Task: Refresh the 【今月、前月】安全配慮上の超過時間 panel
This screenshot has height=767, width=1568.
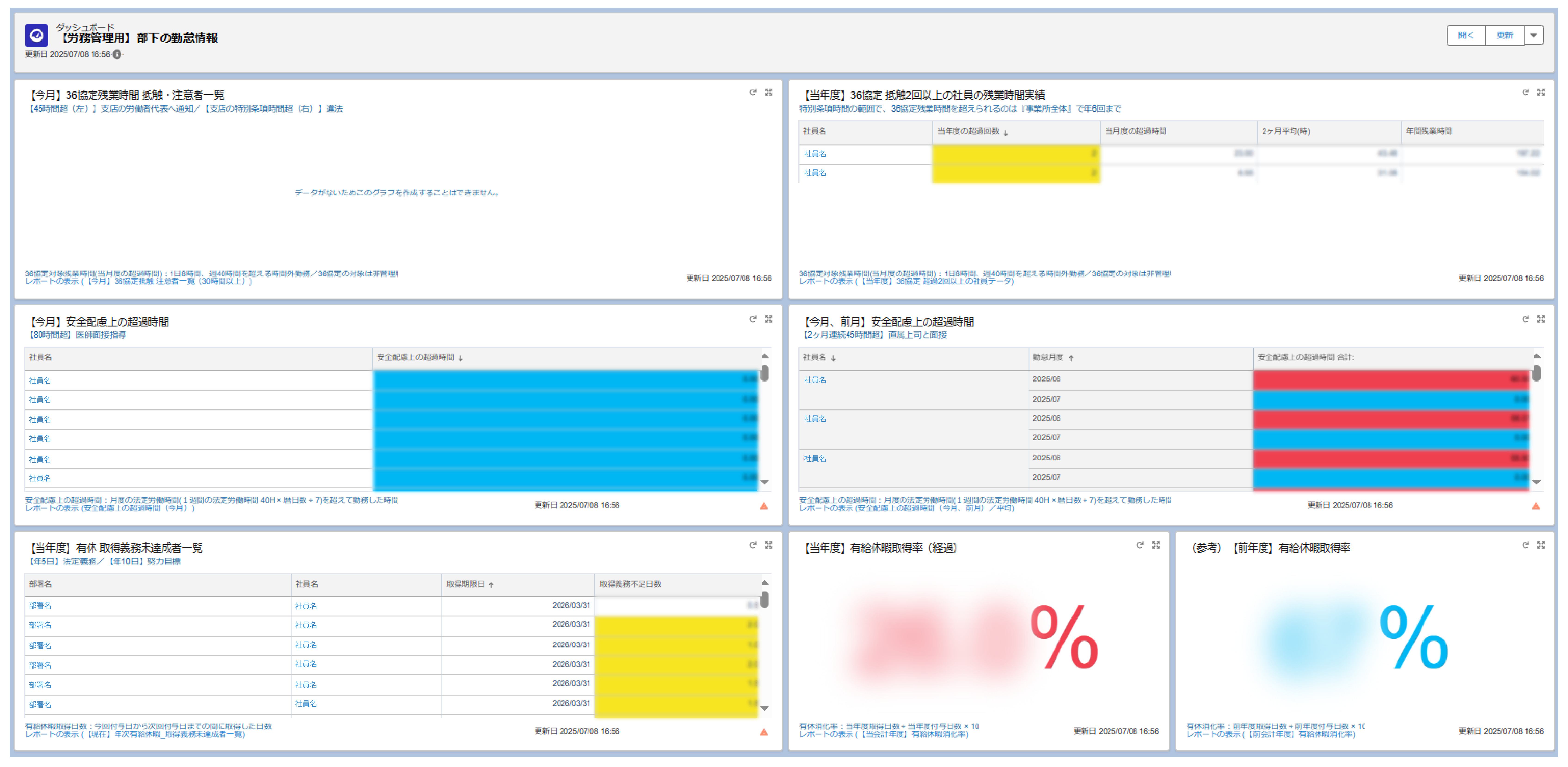Action: click(x=1525, y=319)
